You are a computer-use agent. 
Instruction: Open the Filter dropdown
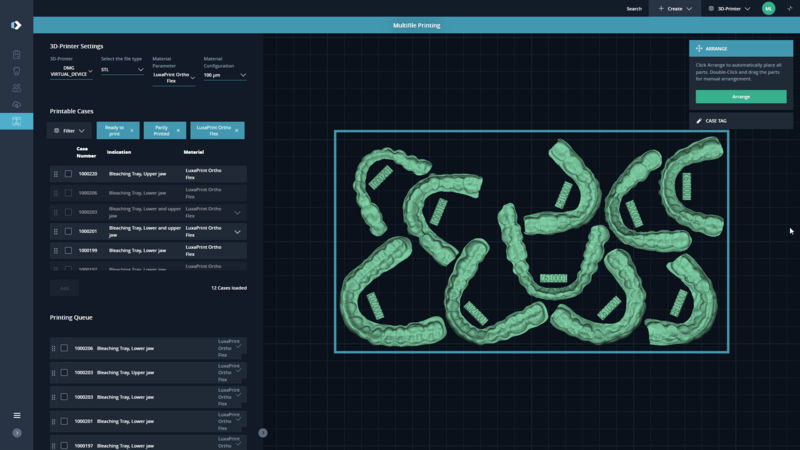point(69,131)
